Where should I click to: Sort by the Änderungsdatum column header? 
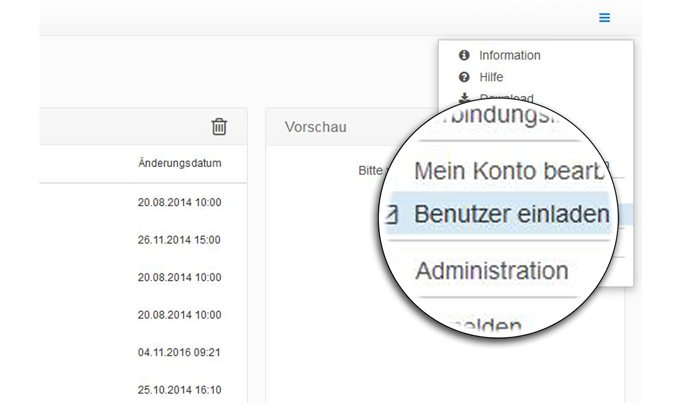pos(180,163)
